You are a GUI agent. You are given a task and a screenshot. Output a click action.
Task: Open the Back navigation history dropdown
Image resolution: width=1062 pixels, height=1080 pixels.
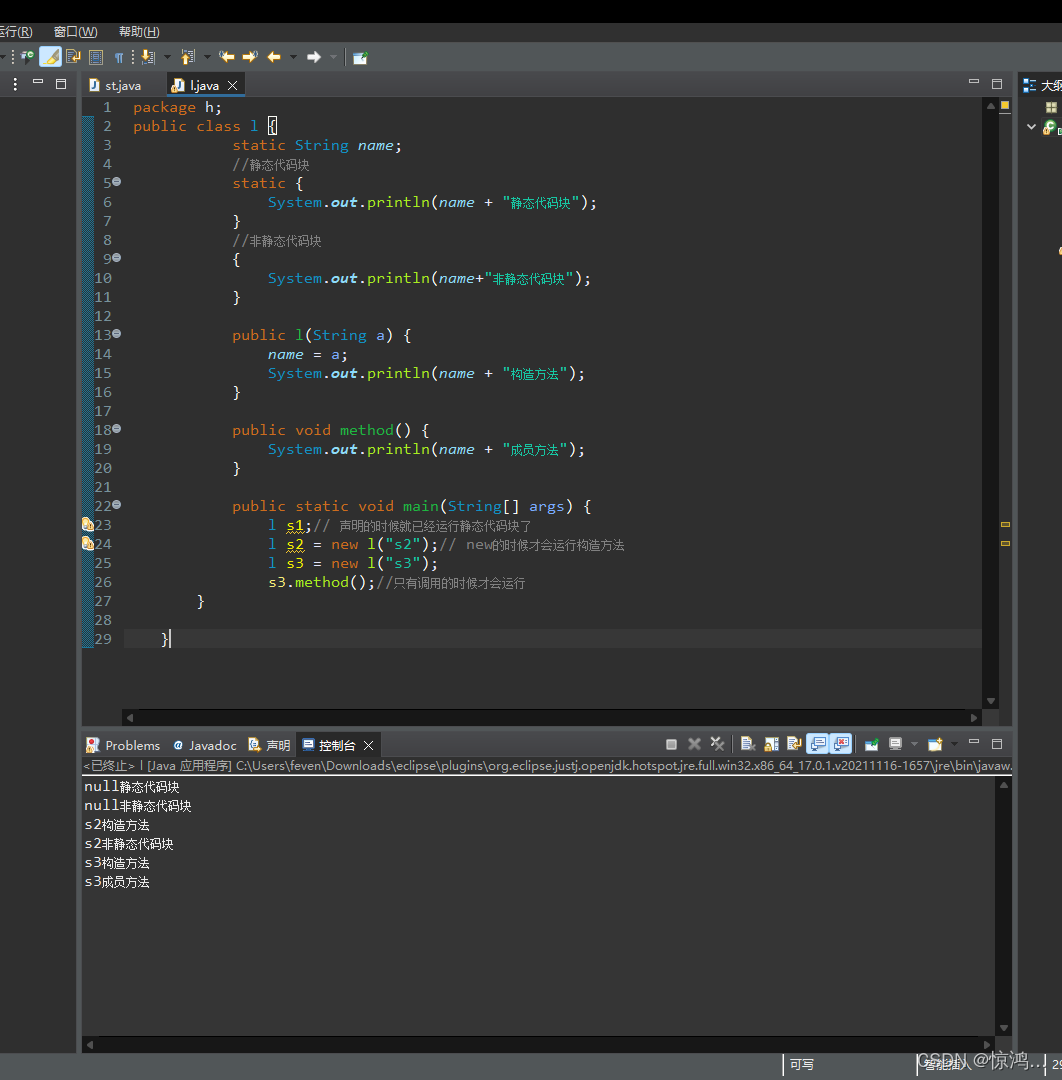tap(293, 57)
